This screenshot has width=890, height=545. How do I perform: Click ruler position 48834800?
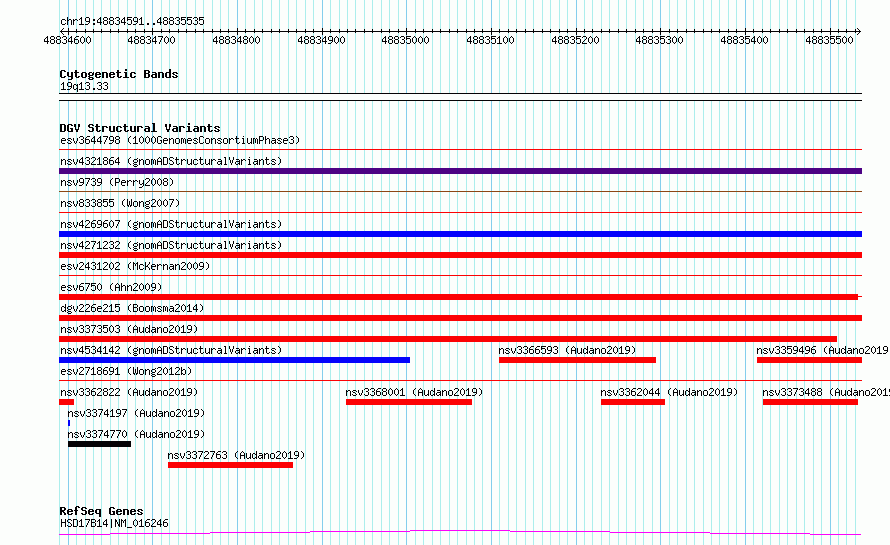[236, 40]
